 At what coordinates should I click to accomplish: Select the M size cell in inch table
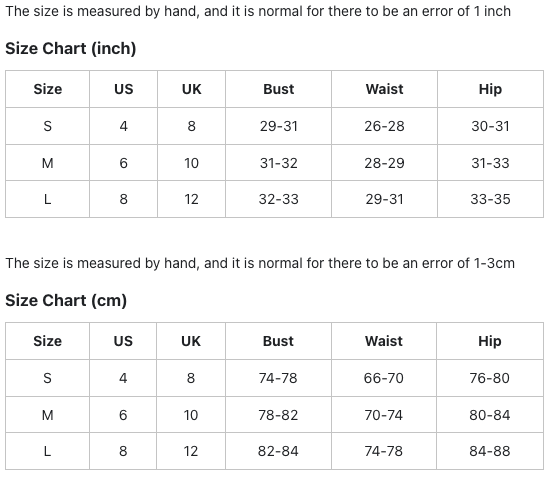[48, 163]
